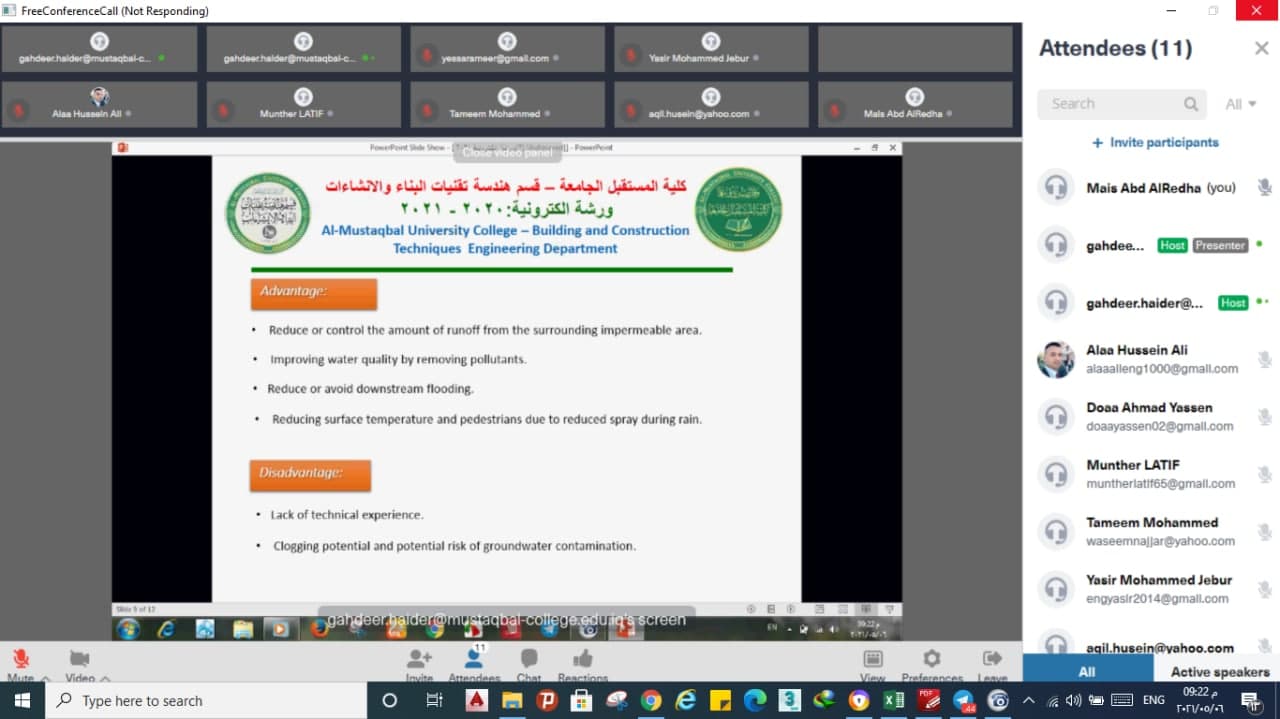Image resolution: width=1280 pixels, height=719 pixels.
Task: Toggle mic icon for Mais Abd AlRedha row
Action: click(x=1265, y=187)
